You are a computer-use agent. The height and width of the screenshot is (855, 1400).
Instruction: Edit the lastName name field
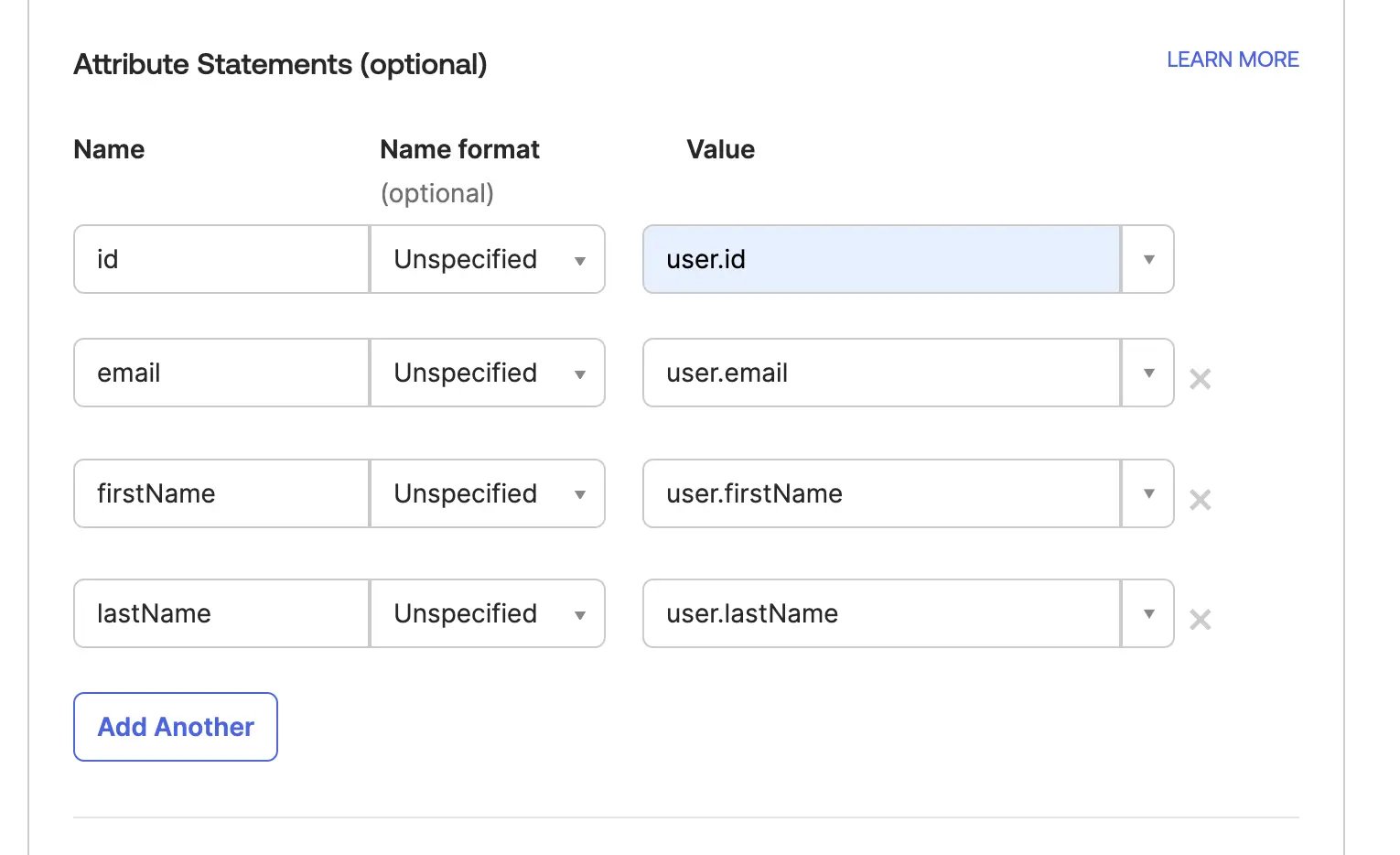click(x=221, y=613)
